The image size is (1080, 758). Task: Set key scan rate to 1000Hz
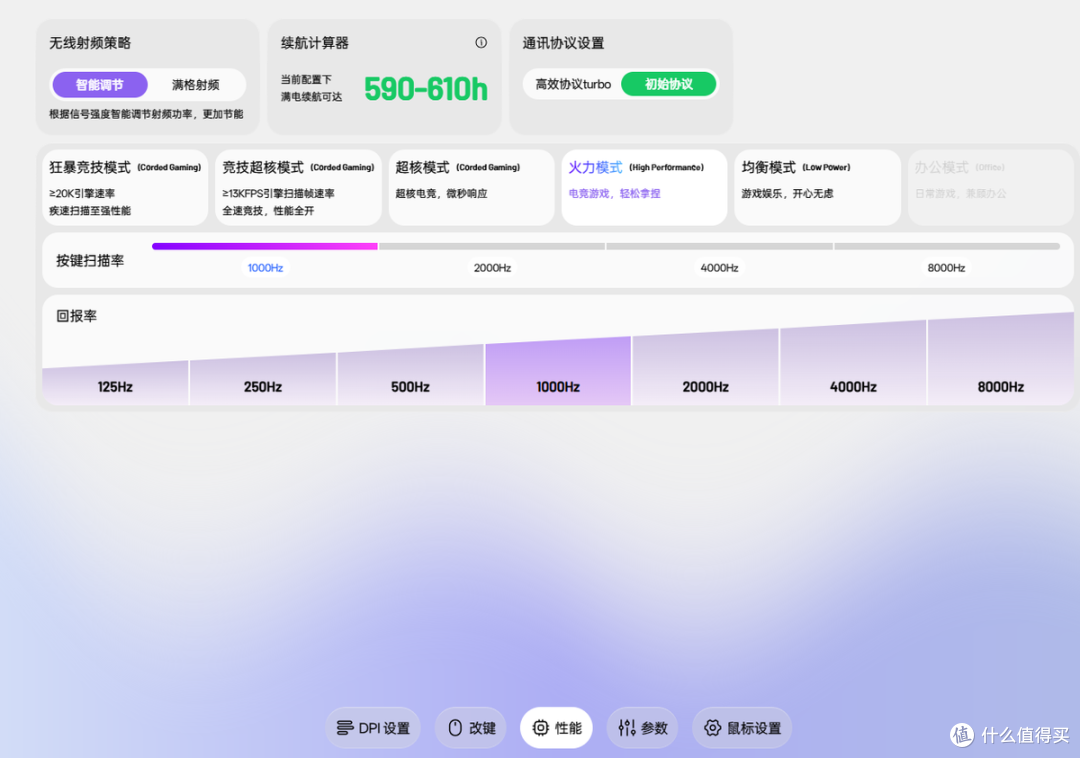[265, 268]
